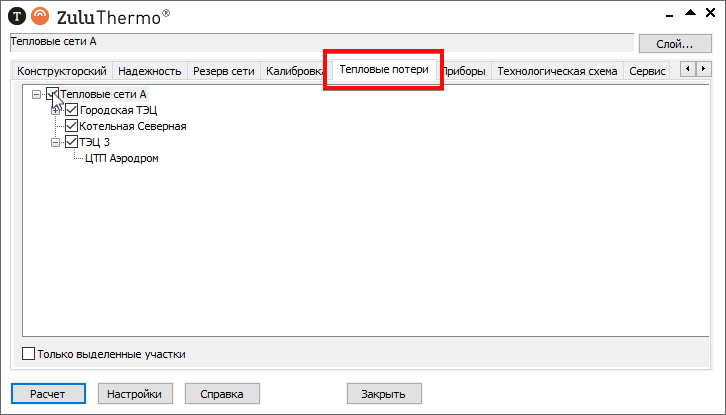Click the Слой... button
The image size is (726, 415).
point(672,44)
